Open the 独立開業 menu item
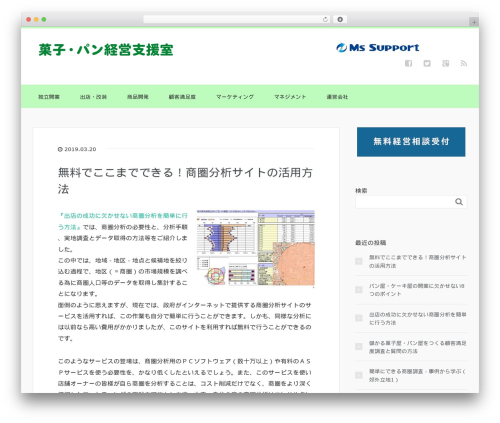500x423 pixels. [x=49, y=97]
